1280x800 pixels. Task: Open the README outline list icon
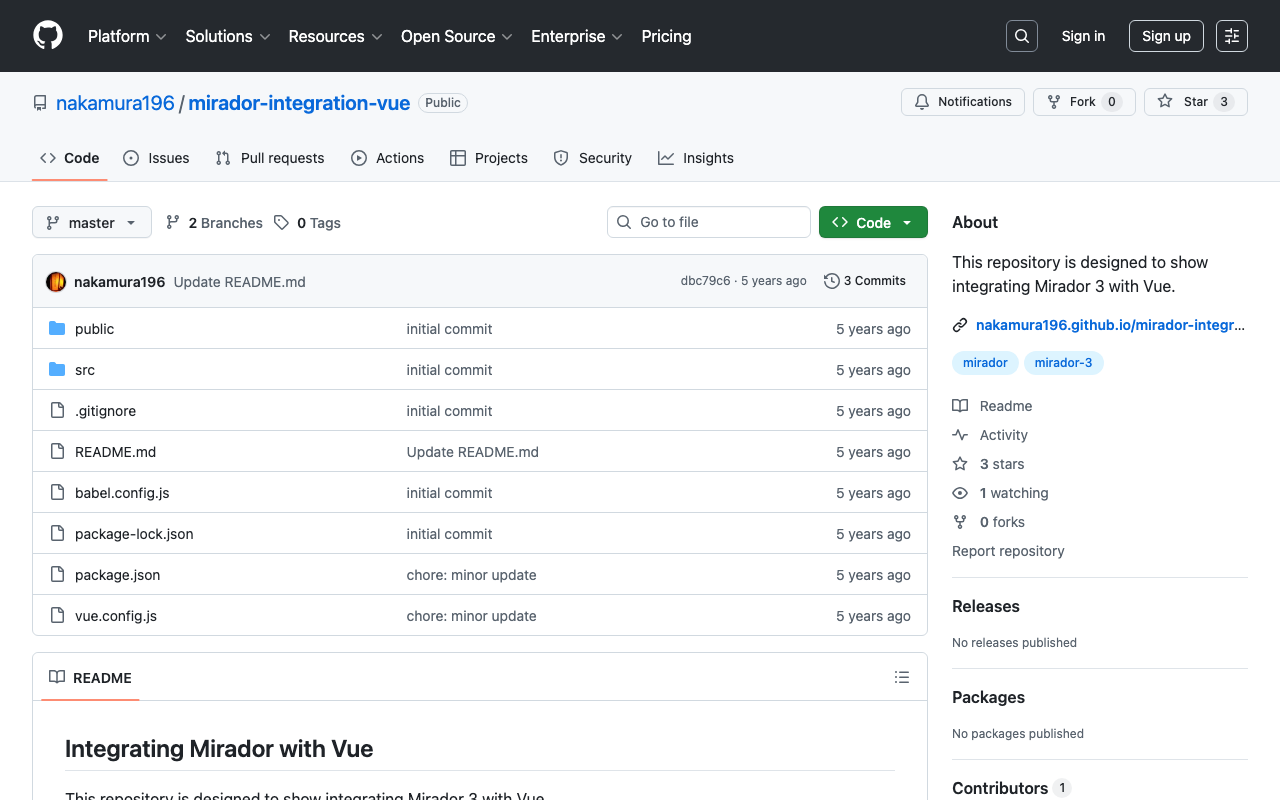coord(901,677)
